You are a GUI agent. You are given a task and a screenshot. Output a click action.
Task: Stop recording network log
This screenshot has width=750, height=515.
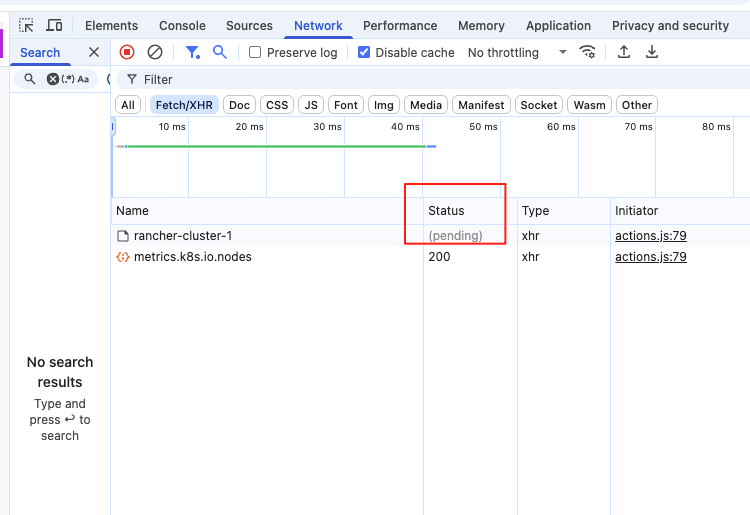[x=127, y=52]
